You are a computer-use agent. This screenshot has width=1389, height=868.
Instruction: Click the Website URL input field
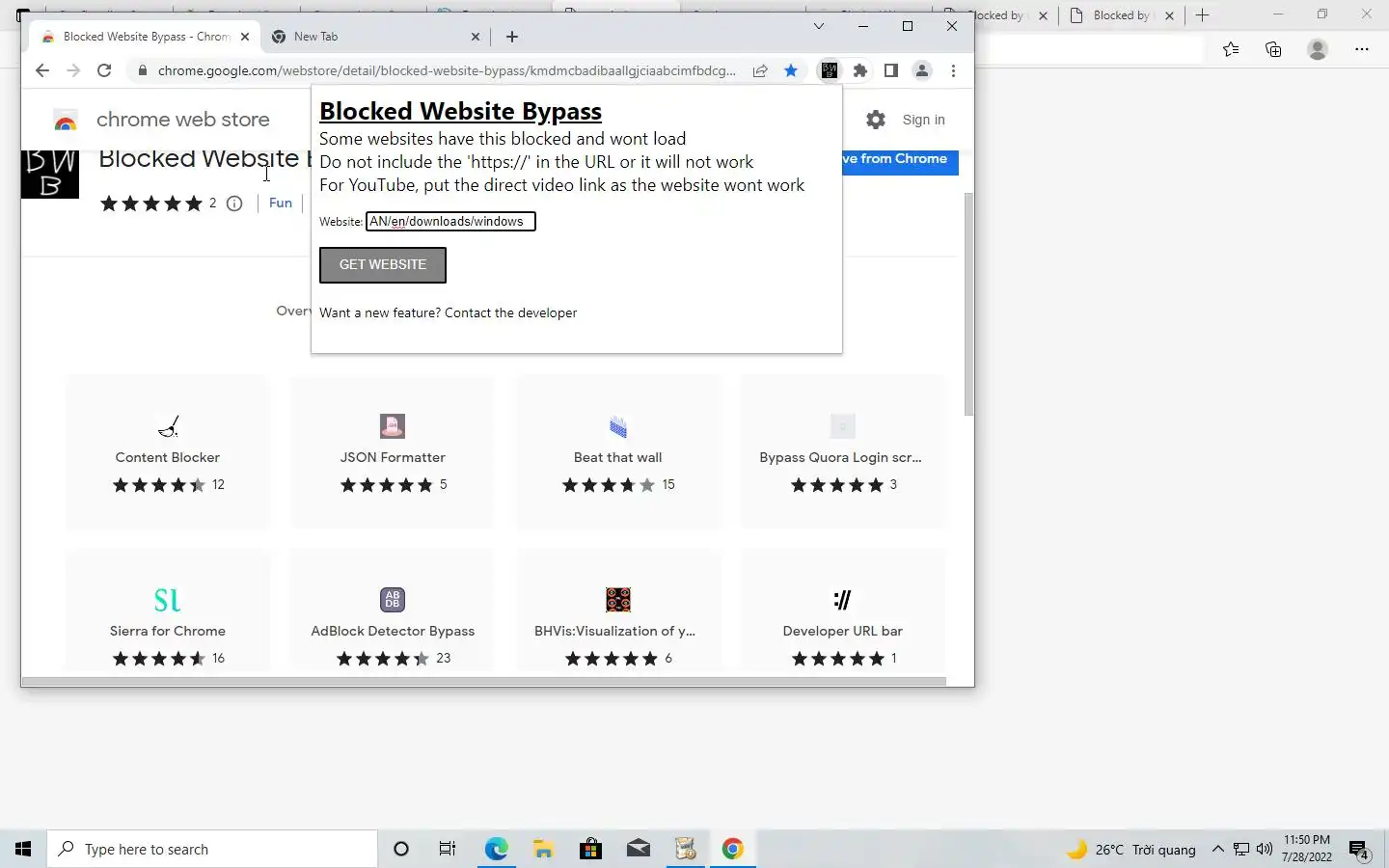[x=450, y=222]
